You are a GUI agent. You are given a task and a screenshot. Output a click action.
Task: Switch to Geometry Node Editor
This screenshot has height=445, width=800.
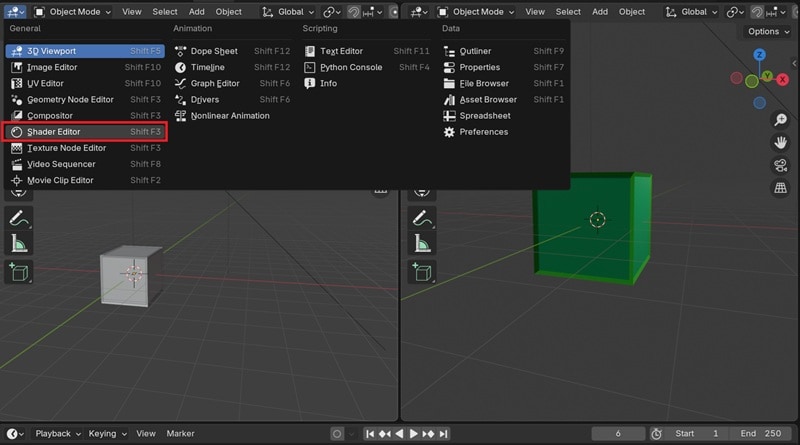pyautogui.click(x=85, y=100)
